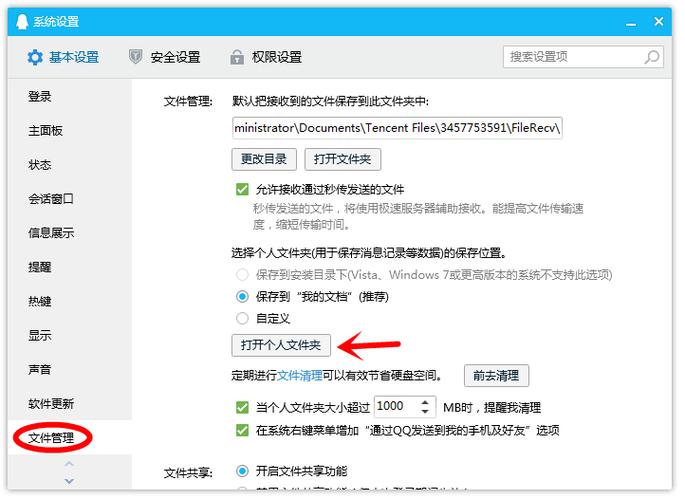Select 文件管理 in the sidebar

click(51, 437)
